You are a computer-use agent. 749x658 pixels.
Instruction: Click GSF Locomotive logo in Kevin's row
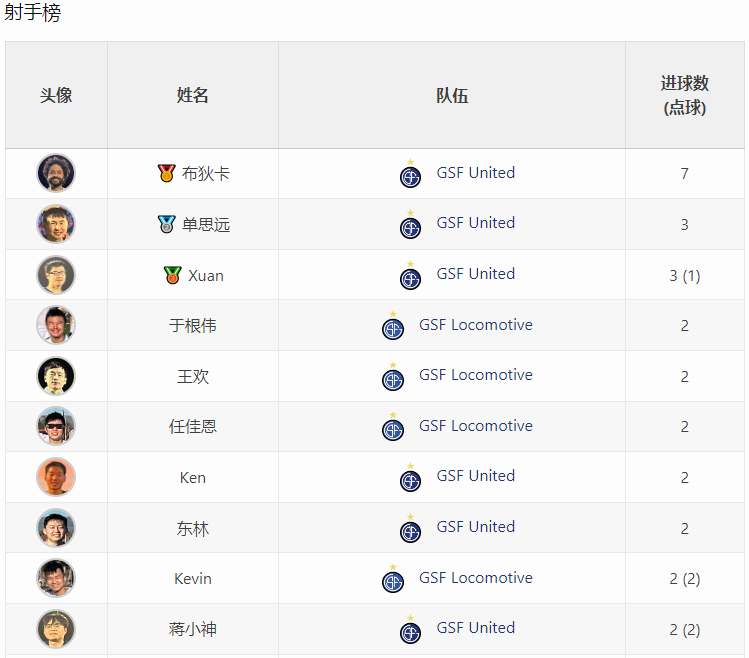point(393,579)
